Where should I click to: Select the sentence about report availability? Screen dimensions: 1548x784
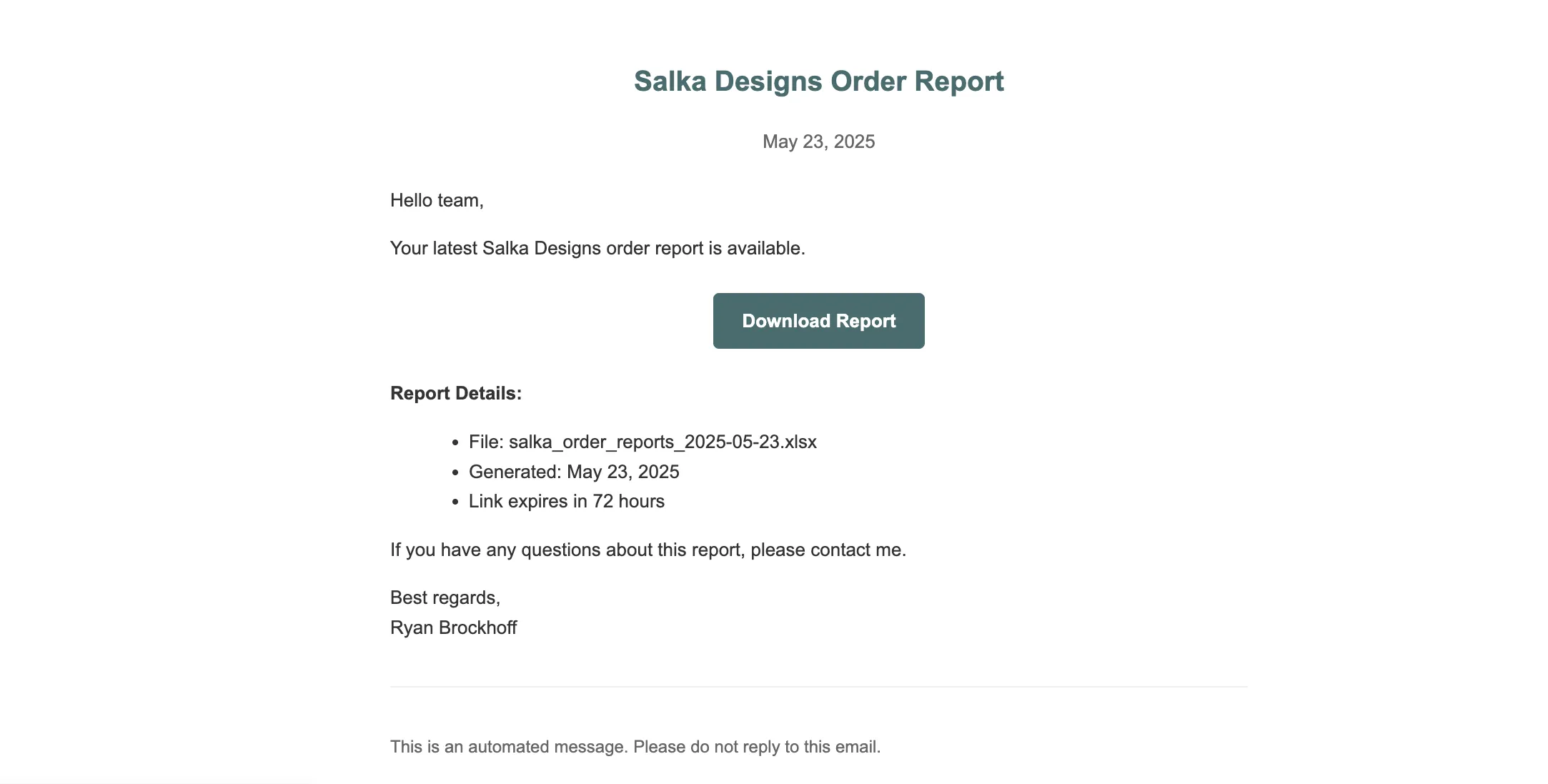tap(597, 247)
